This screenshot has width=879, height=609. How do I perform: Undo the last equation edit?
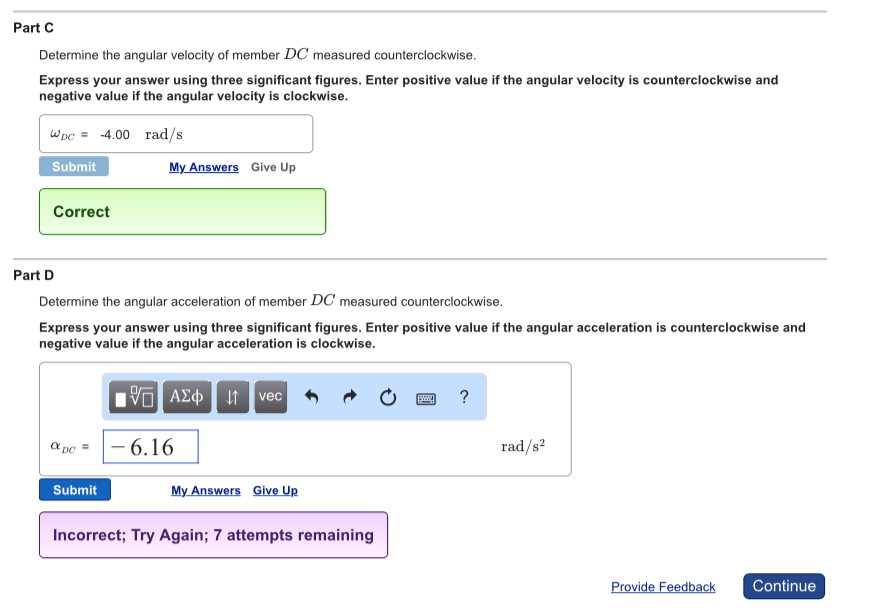311,397
